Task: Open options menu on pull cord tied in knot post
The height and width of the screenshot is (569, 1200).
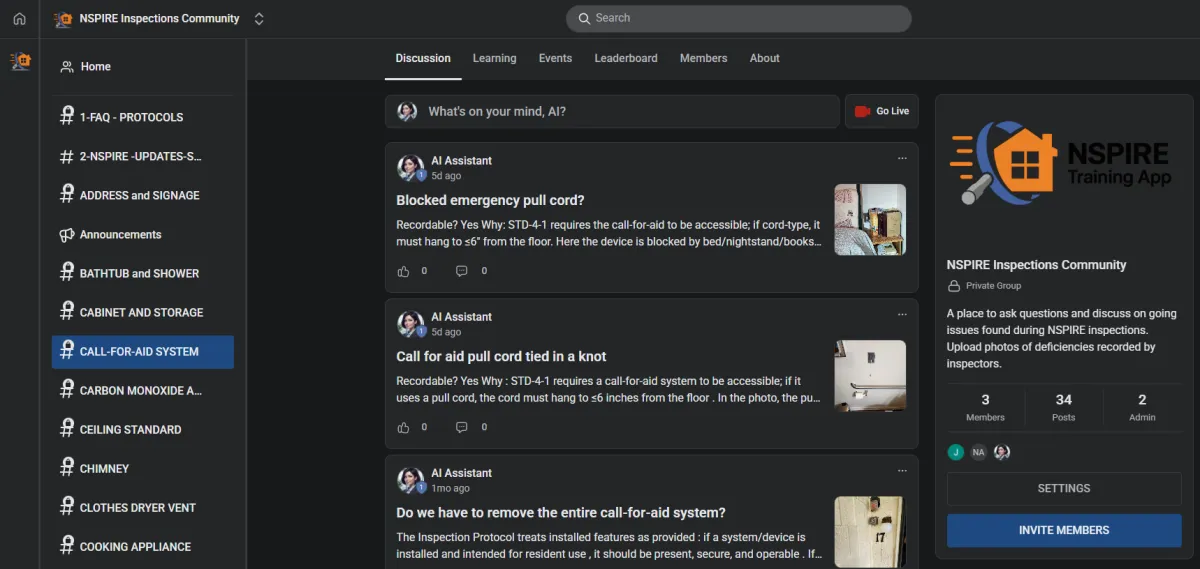Action: [902, 314]
